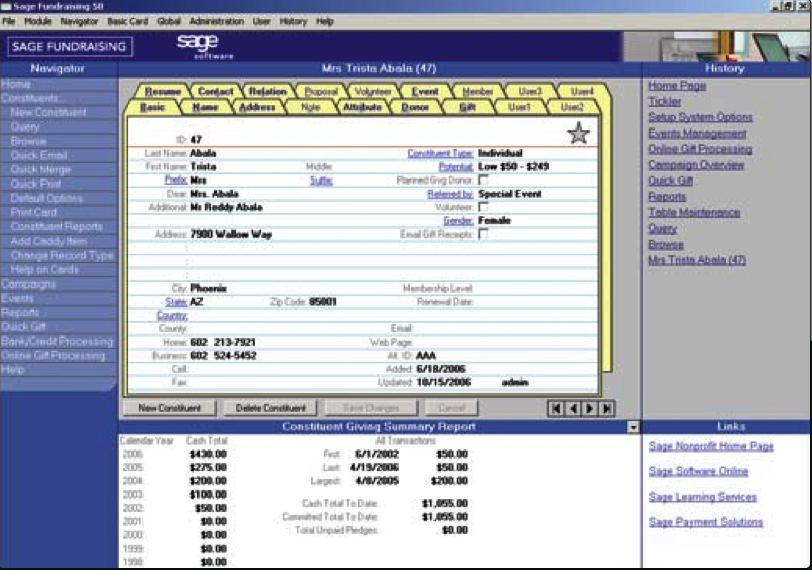Click the Delete Constituent button
Viewport: 812px width, 570px height.
click(270, 408)
